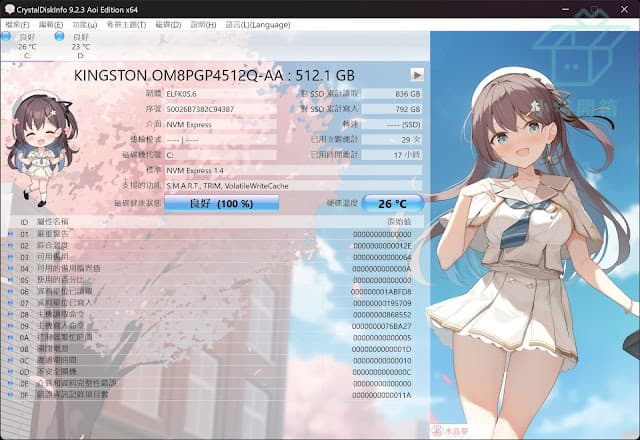
Task: Click raw value 00000000000010
Action: (382, 361)
